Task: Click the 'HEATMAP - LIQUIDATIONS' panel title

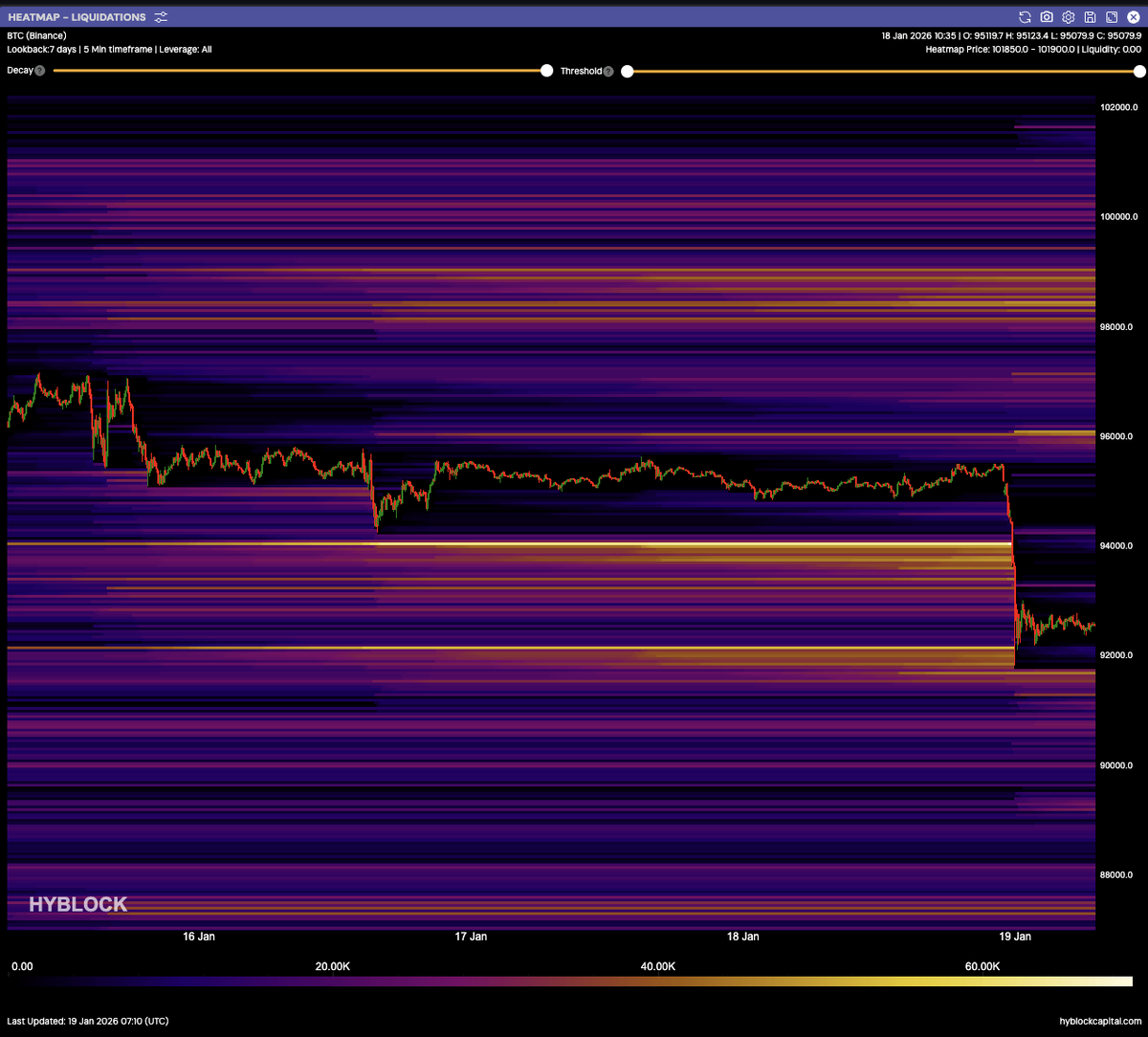Action: (77, 17)
